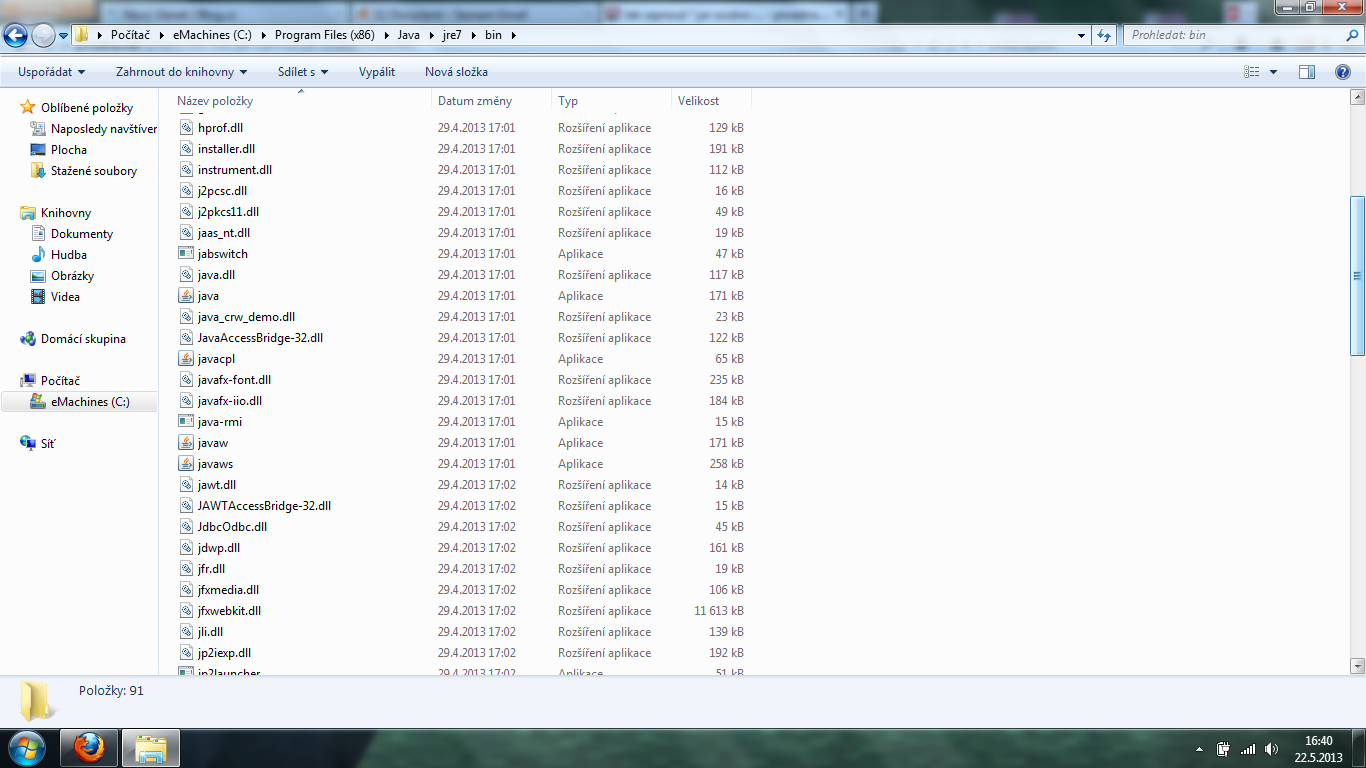Select 'Síť' in the navigation pane
The image size is (1366, 768).
pos(48,444)
